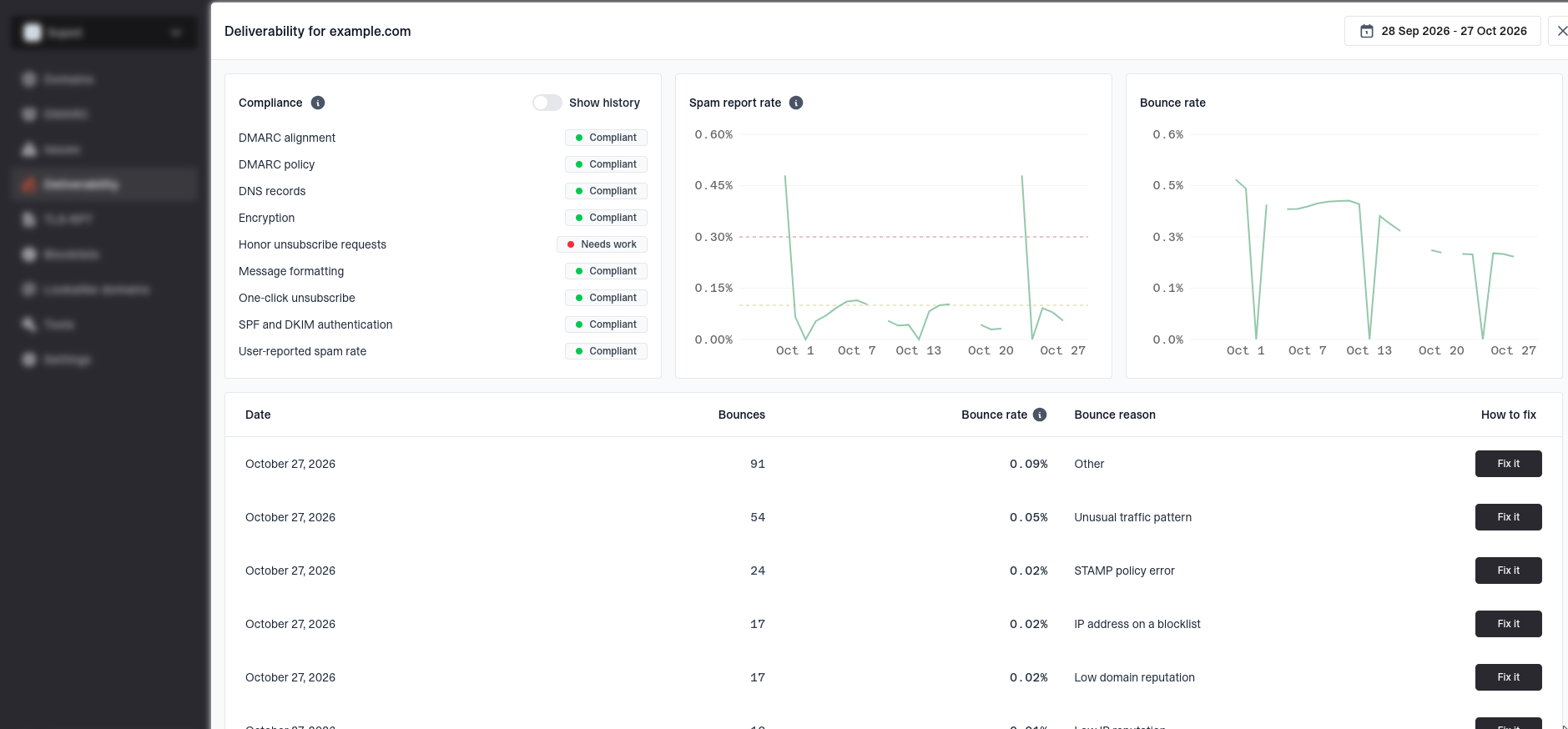This screenshot has width=1568, height=729.
Task: Toggle the Show history switch
Action: [x=547, y=103]
